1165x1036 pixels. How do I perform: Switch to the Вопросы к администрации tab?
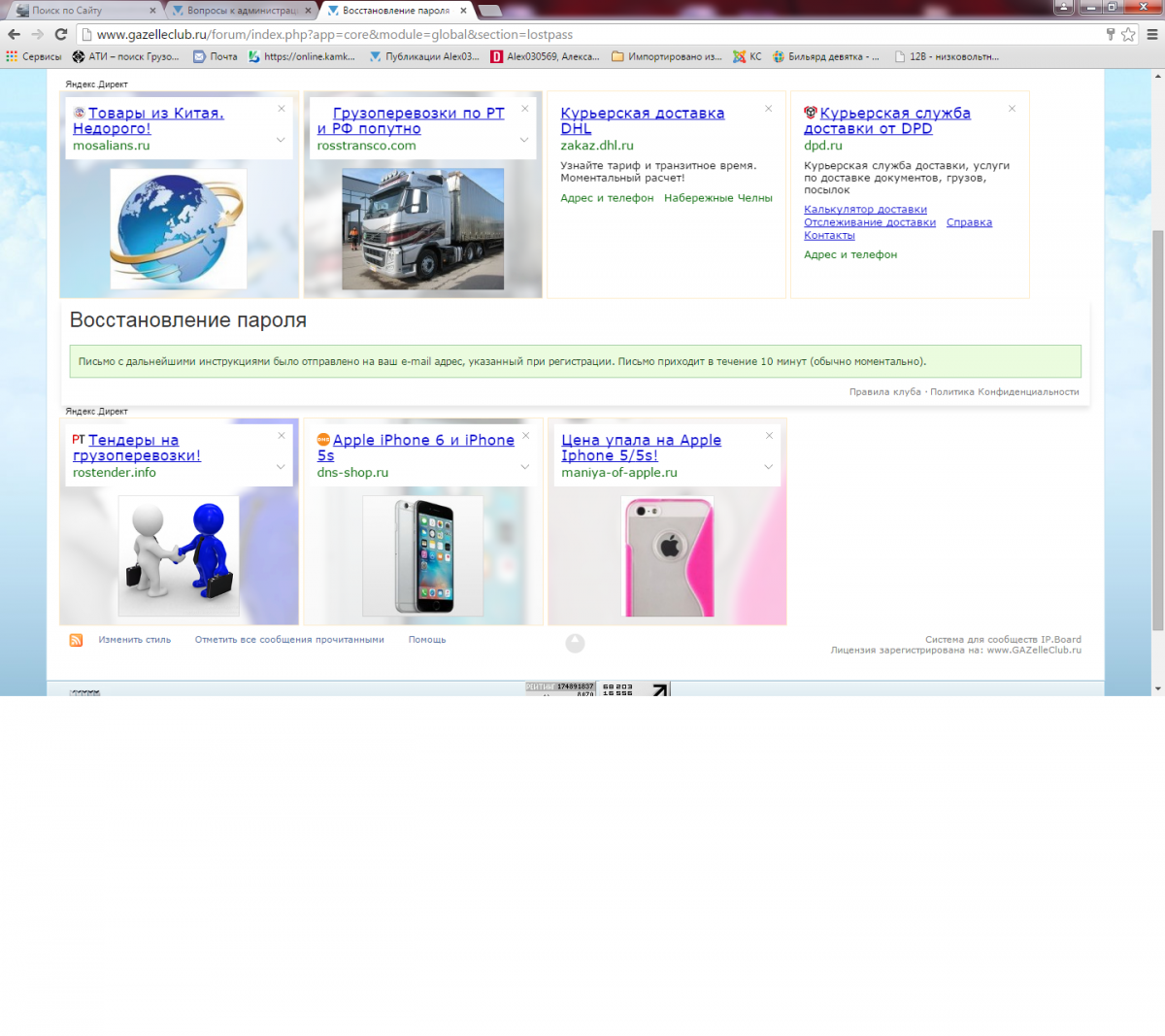click(243, 11)
